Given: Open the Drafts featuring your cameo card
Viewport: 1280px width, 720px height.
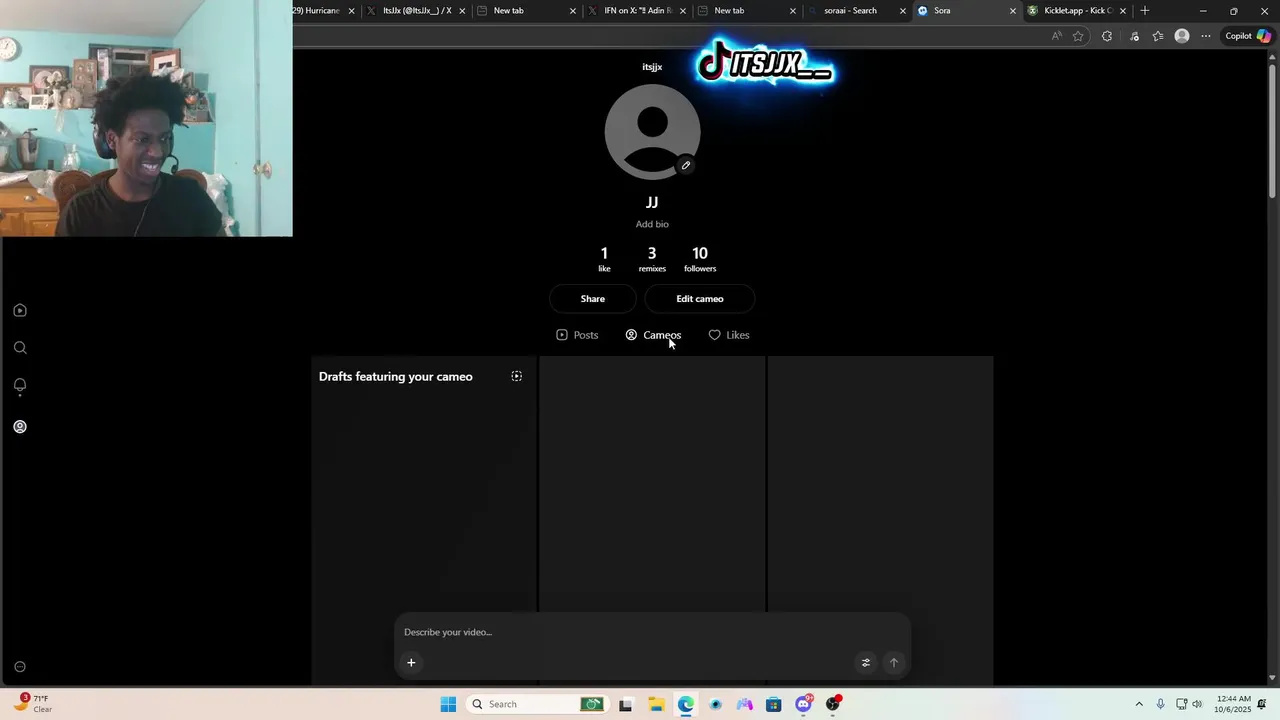Looking at the screenshot, I should click(424, 520).
